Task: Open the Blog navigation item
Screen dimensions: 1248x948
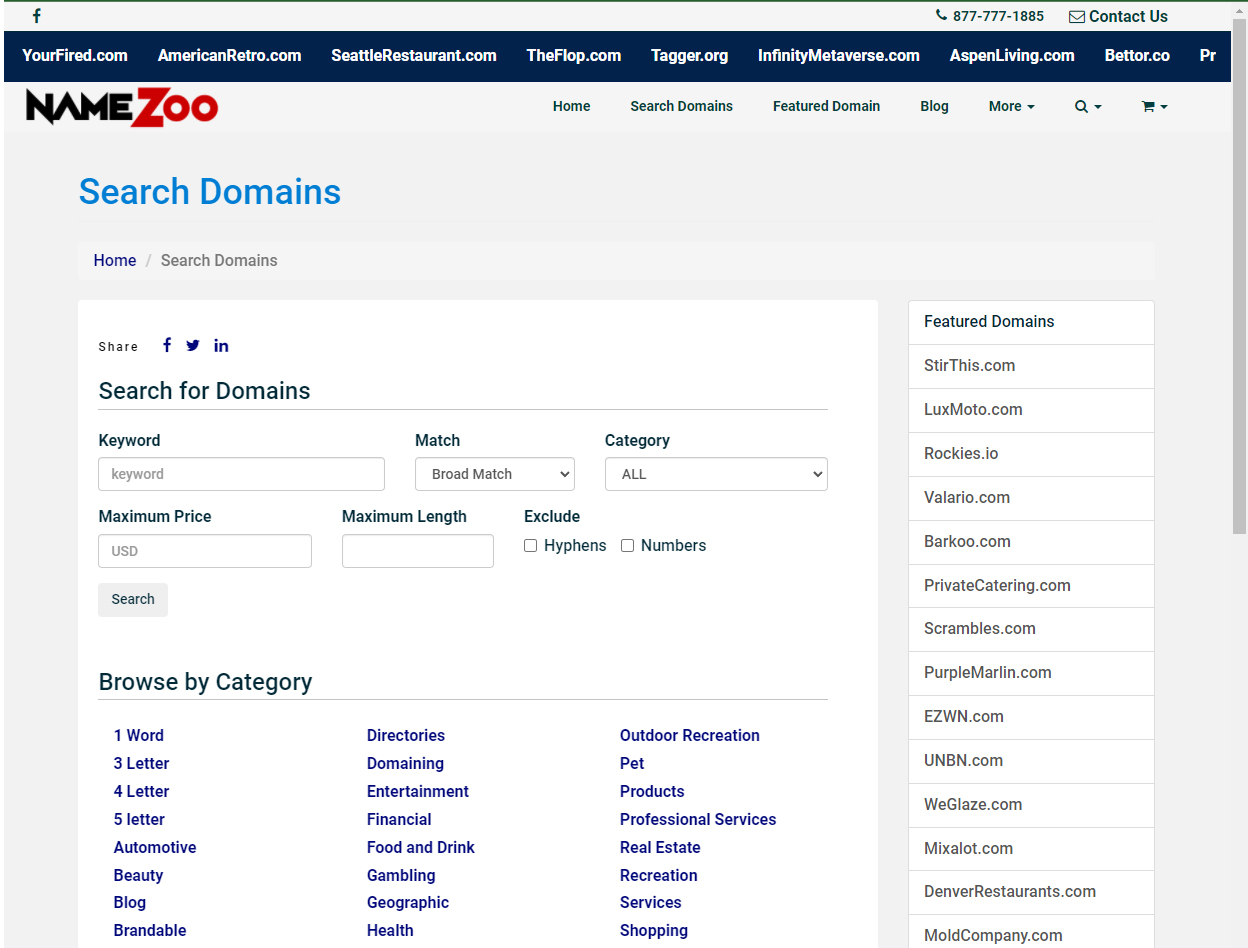Action: pyautogui.click(x=934, y=106)
